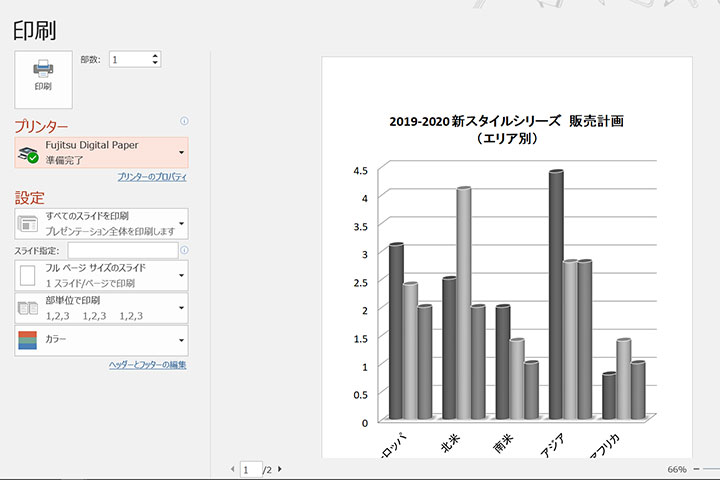Open the Fujitsu Digital Paper printer dropdown
This screenshot has width=720, height=480.
point(180,152)
